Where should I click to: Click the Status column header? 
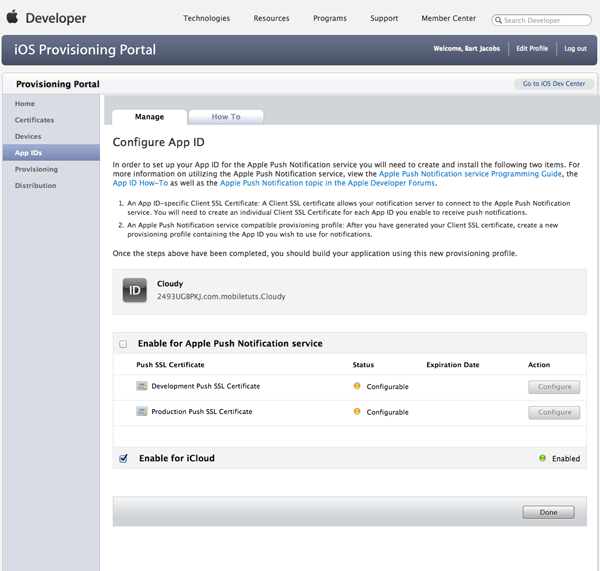(363, 365)
